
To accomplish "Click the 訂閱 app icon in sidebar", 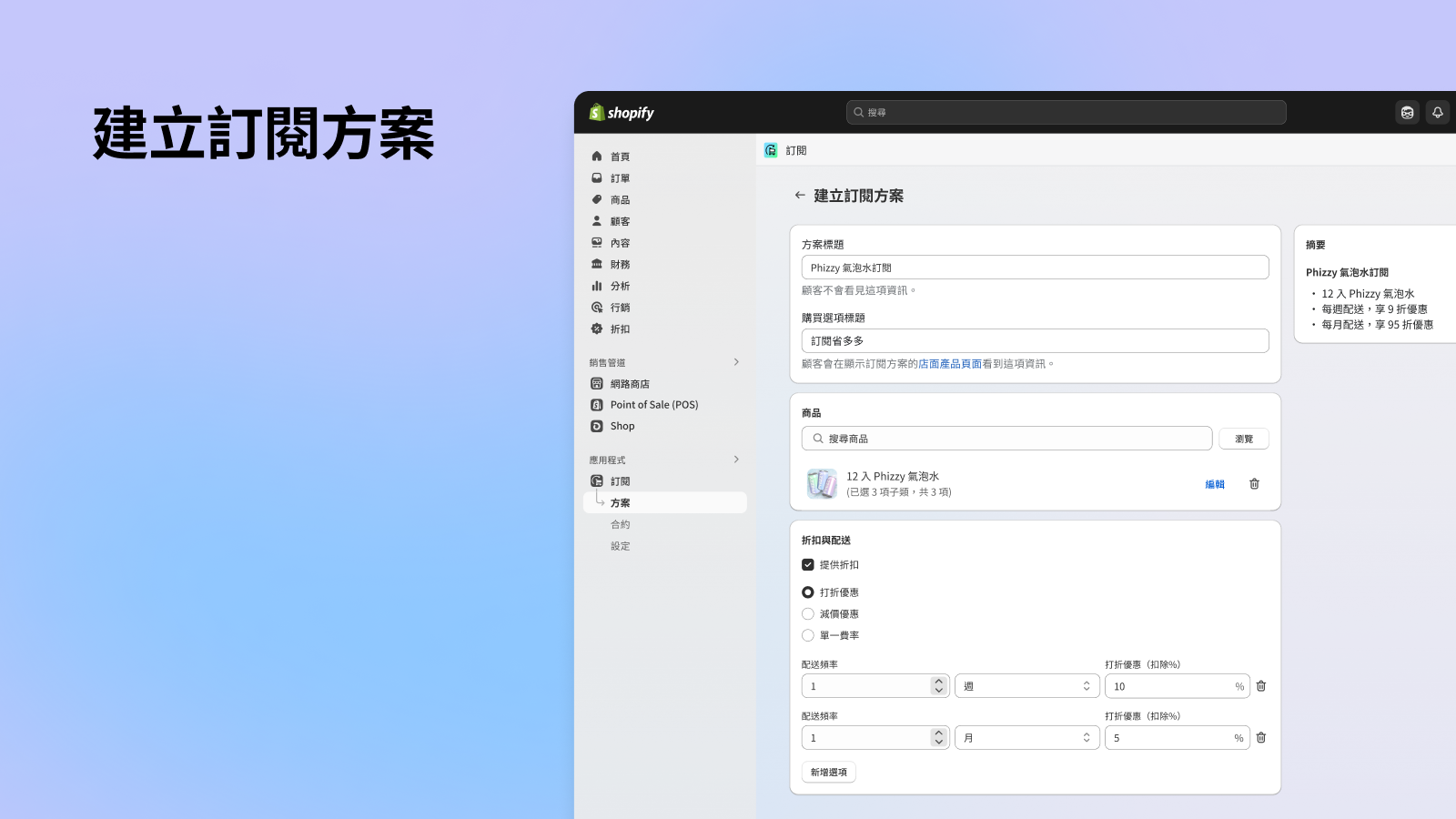I will click(x=597, y=481).
